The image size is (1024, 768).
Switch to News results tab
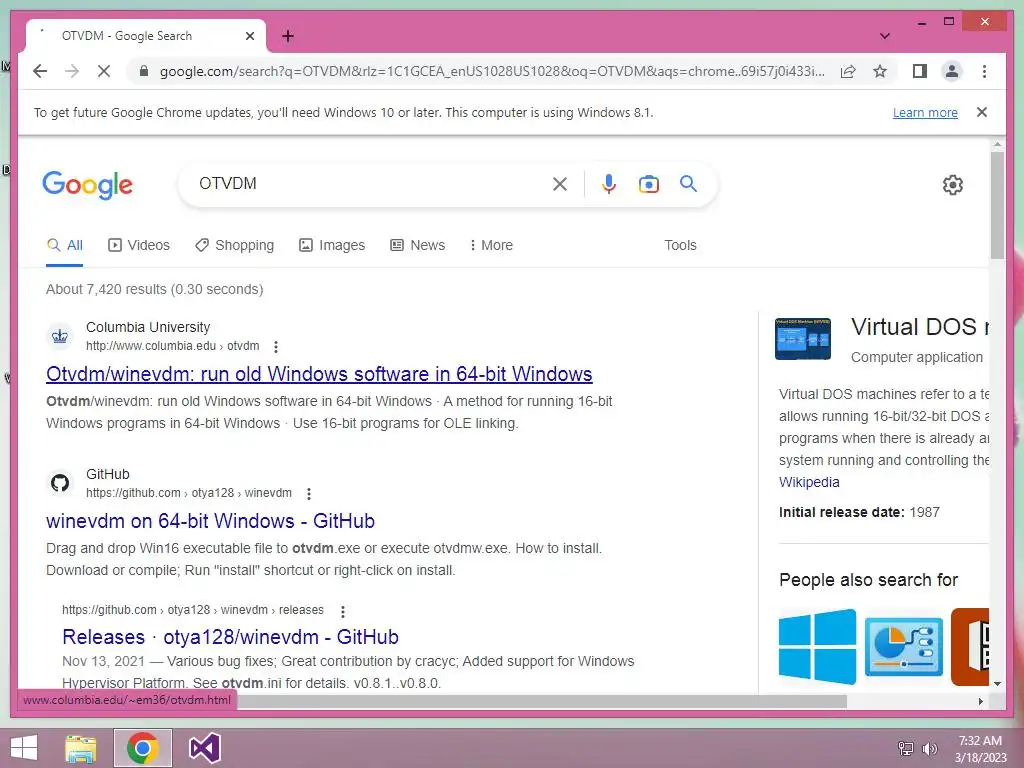click(417, 246)
